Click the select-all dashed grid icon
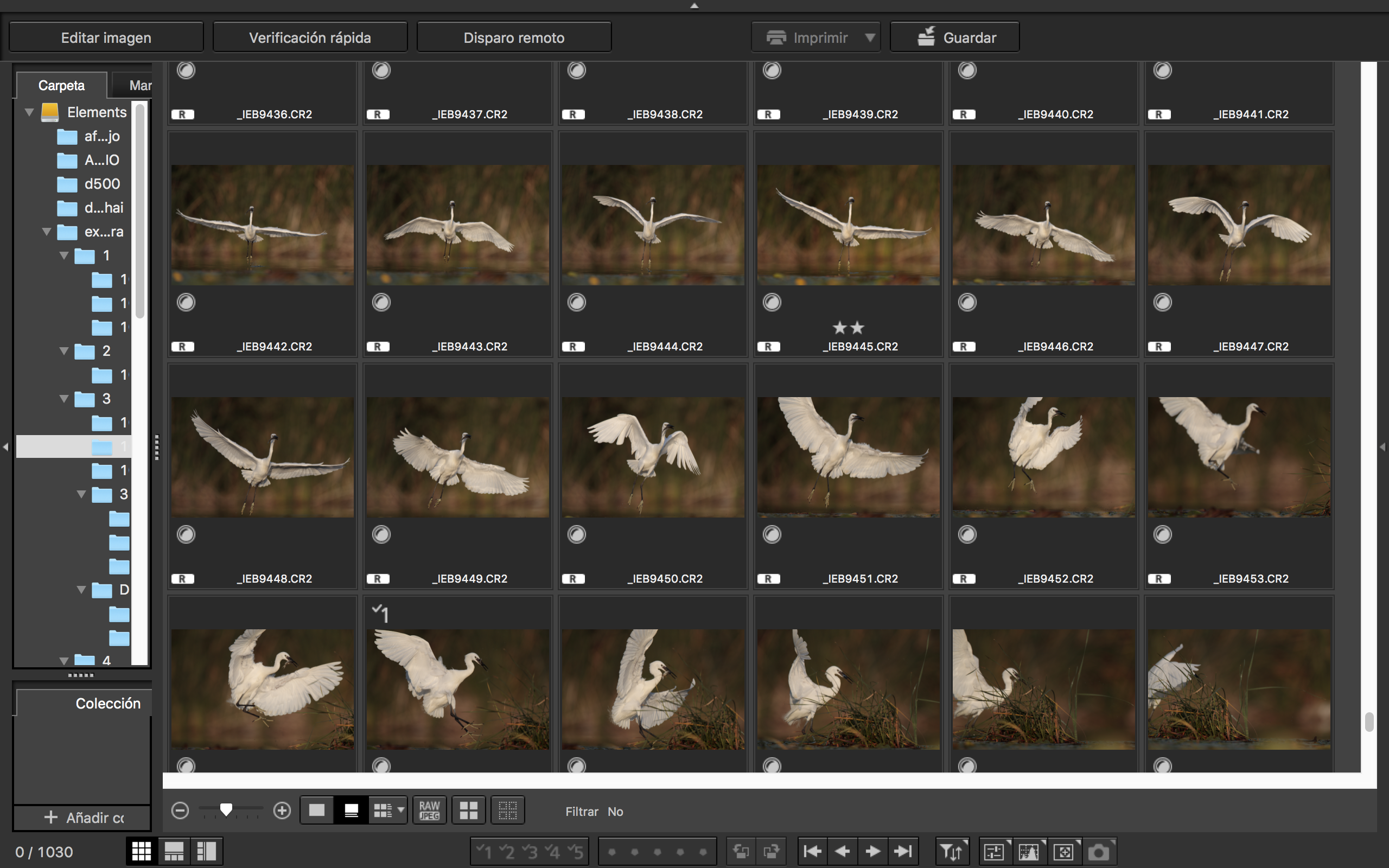This screenshot has width=1389, height=868. (507, 810)
